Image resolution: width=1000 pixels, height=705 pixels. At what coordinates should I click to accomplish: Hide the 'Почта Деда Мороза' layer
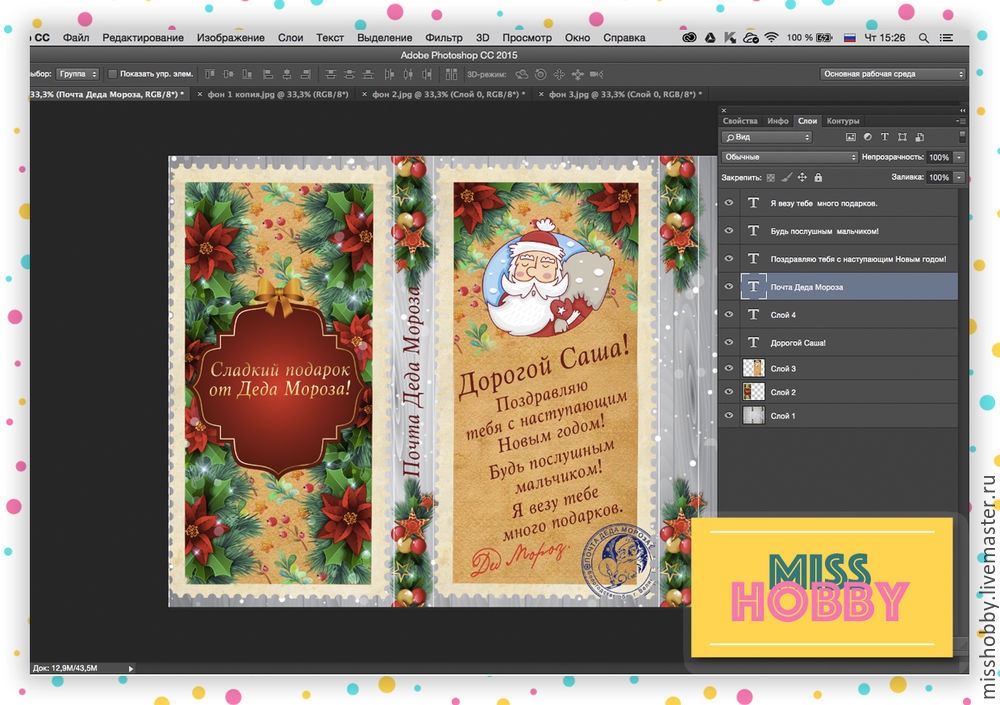728,287
